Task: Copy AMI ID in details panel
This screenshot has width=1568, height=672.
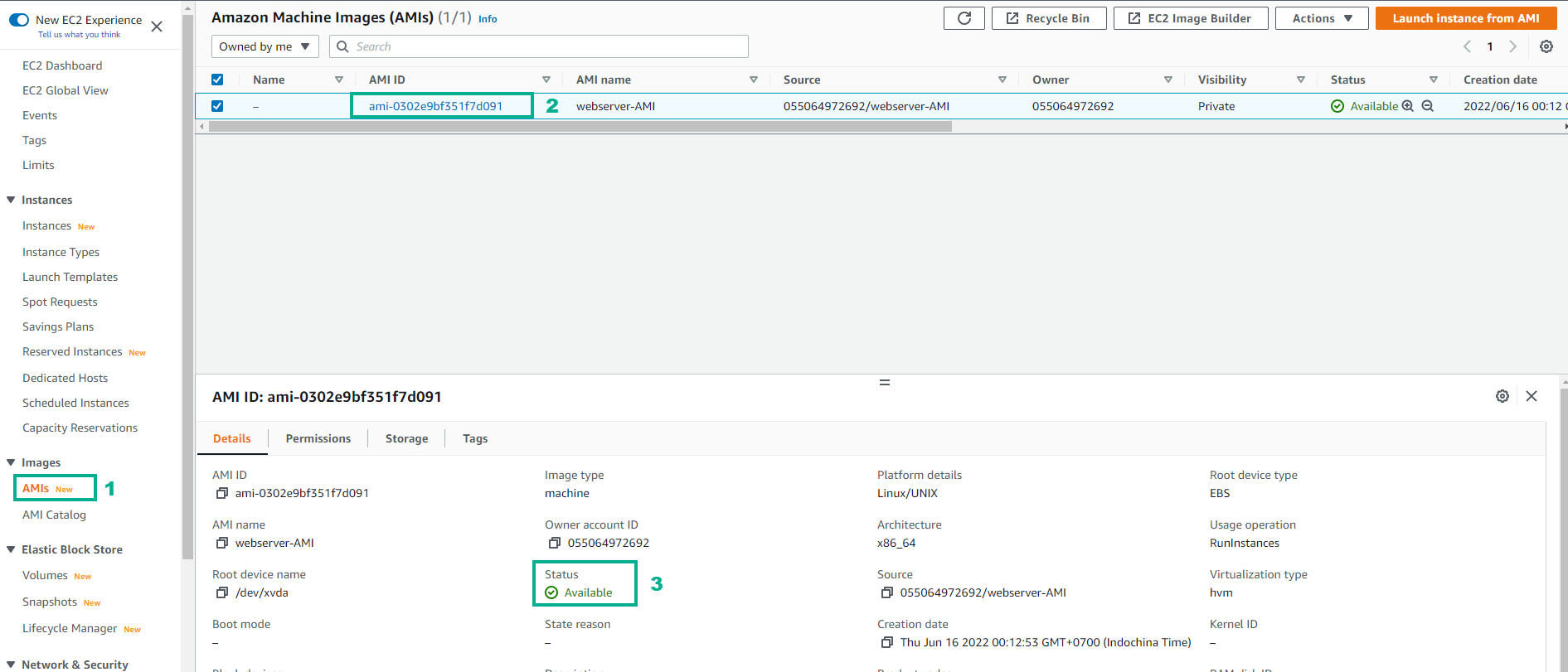Action: coord(221,493)
